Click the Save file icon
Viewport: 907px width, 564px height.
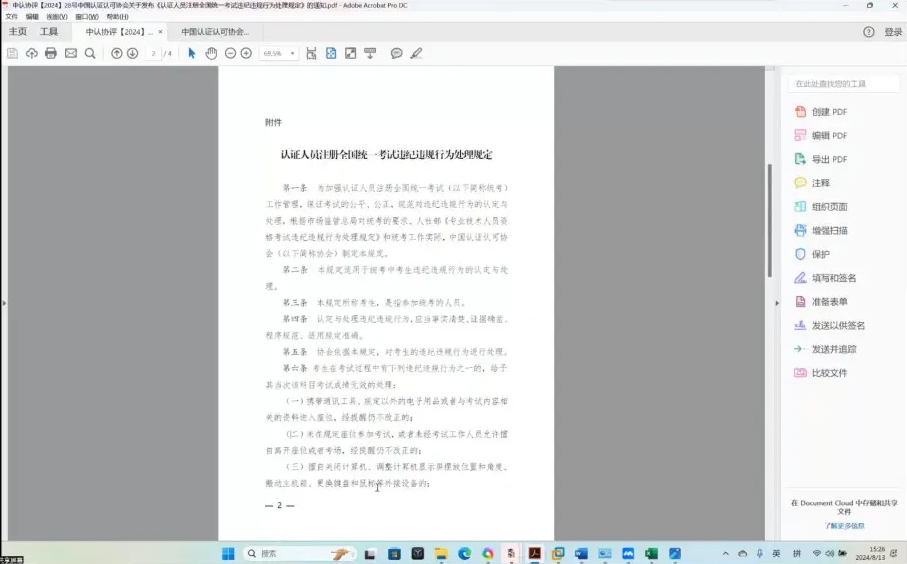[x=12, y=53]
